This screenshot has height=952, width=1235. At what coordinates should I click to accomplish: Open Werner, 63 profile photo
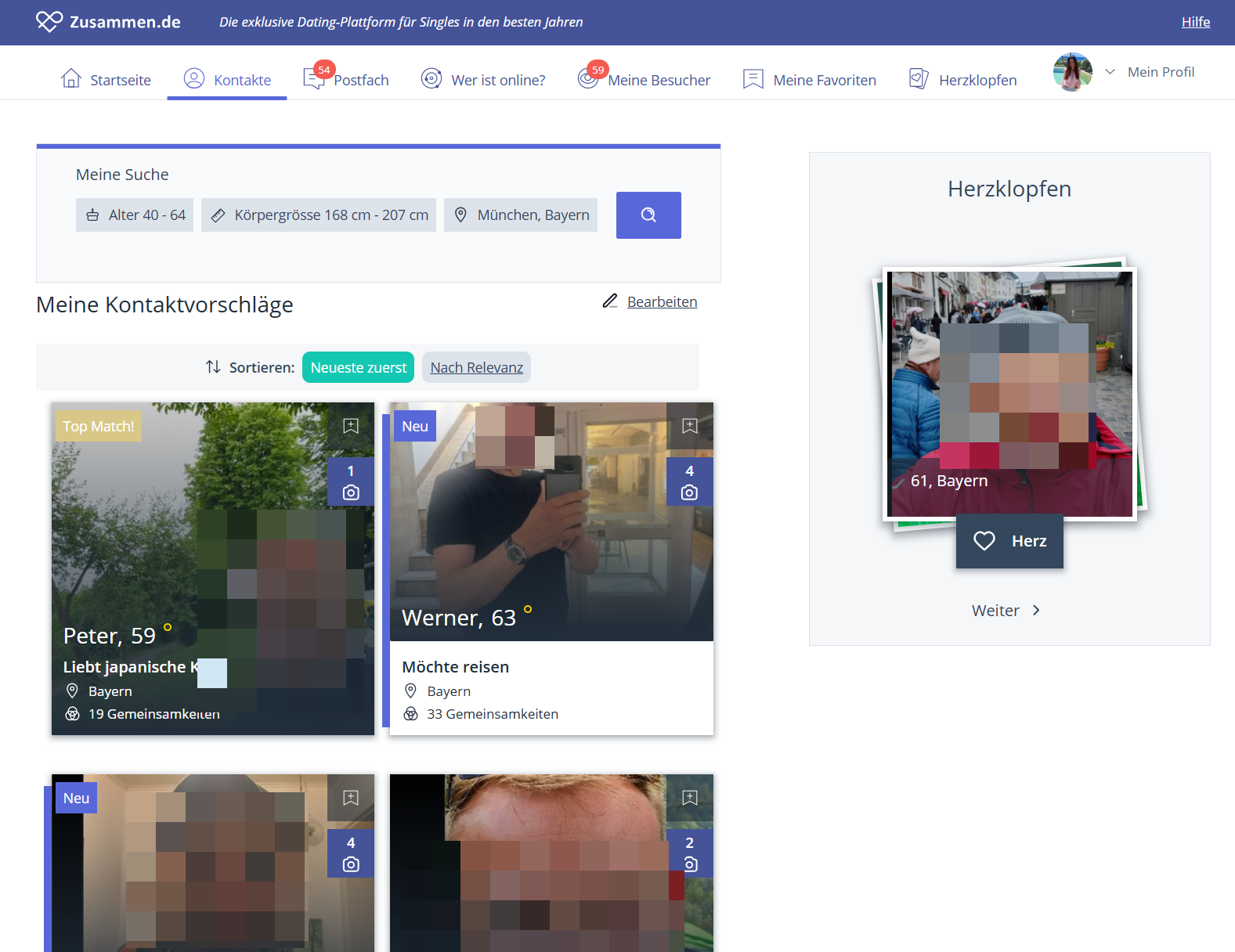(x=551, y=521)
